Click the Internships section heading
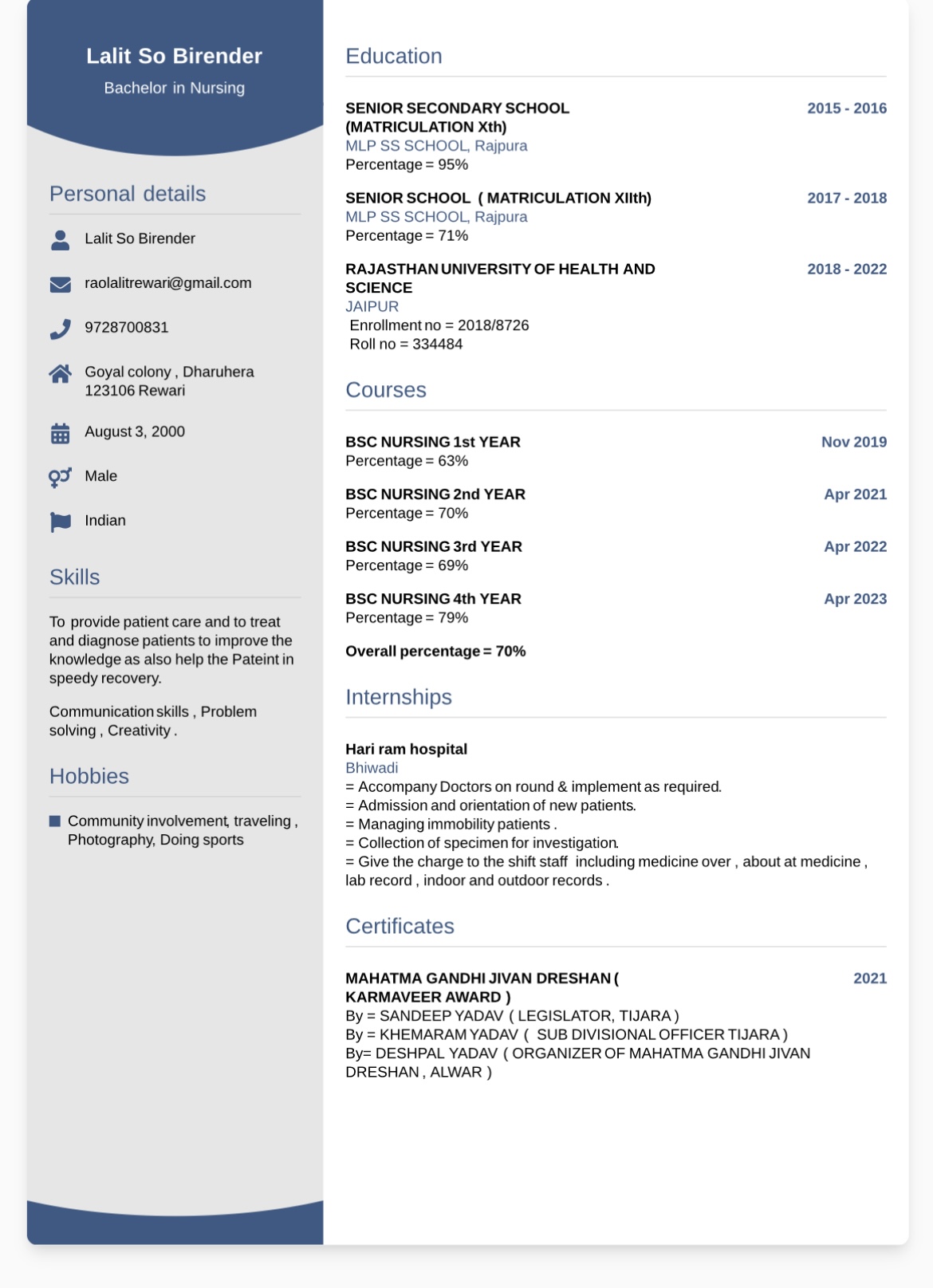Screen dimensions: 933x1288 [x=398, y=697]
